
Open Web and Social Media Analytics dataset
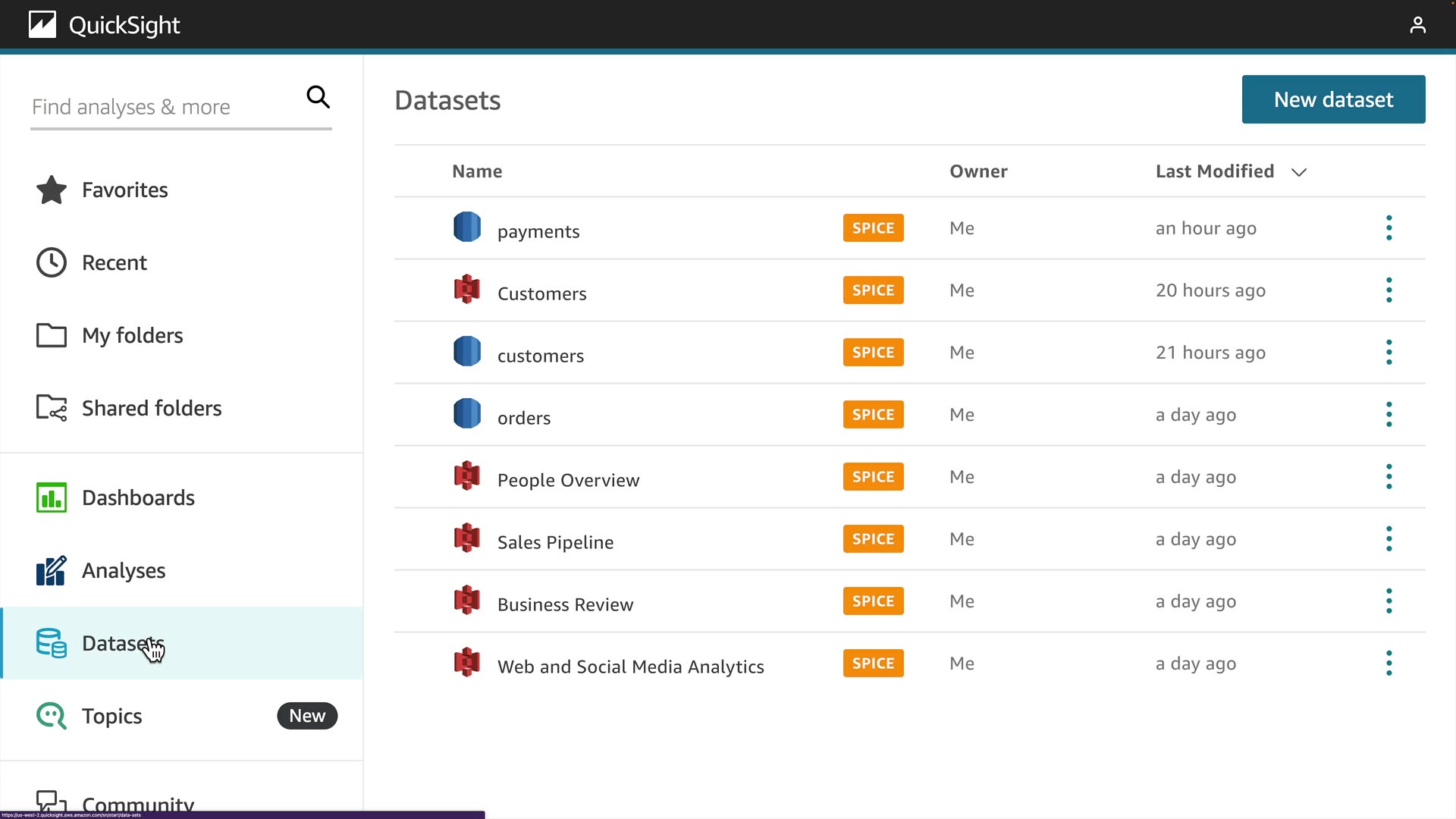(630, 667)
